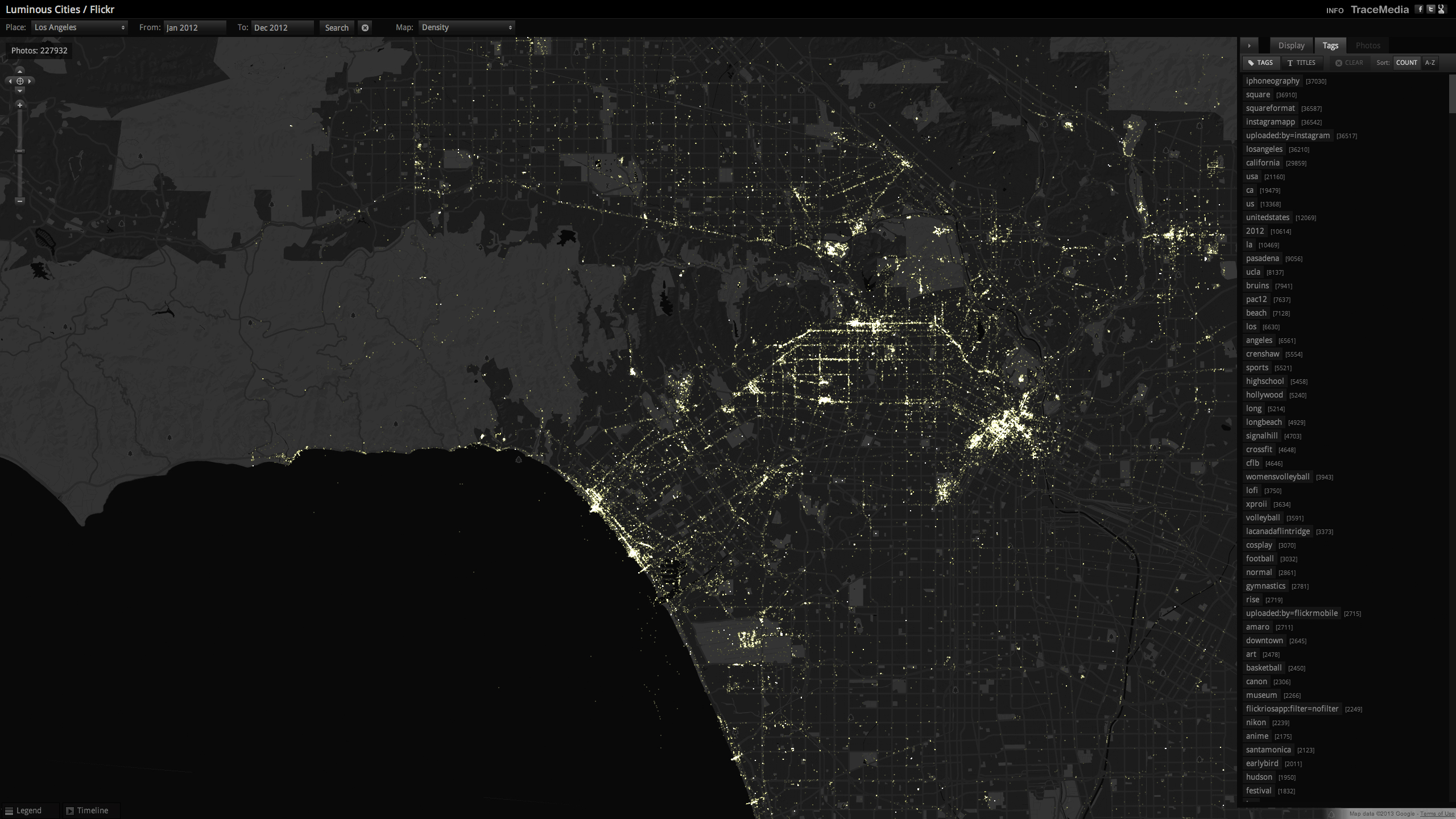The width and height of the screenshot is (1456, 819).
Task: Pan the map right with arrow control
Action: click(x=30, y=81)
